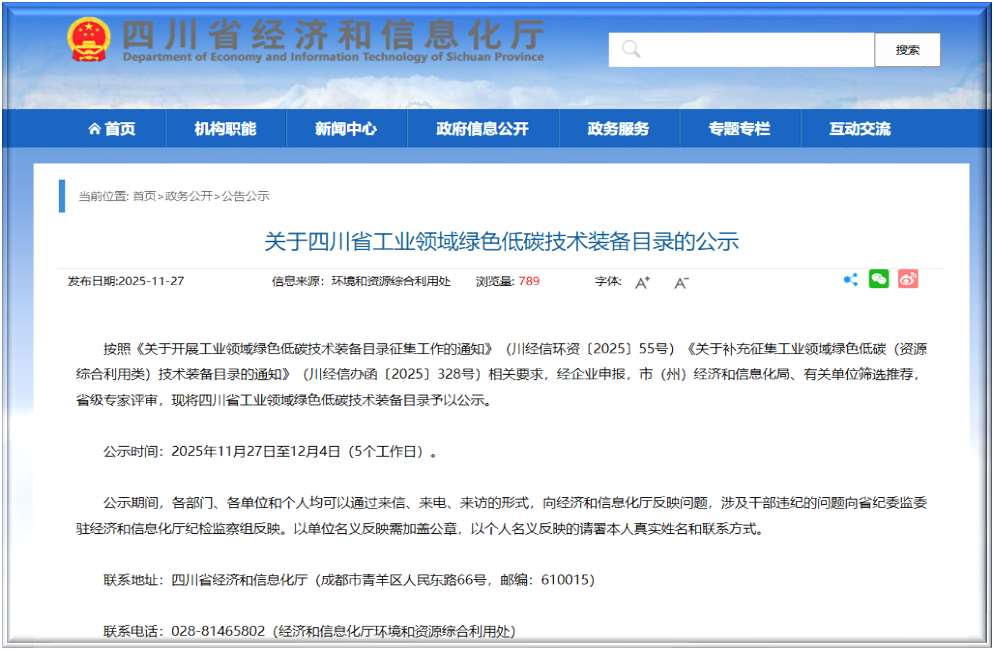Select the 机构职能 menu item
994x650 pixels.
click(226, 128)
